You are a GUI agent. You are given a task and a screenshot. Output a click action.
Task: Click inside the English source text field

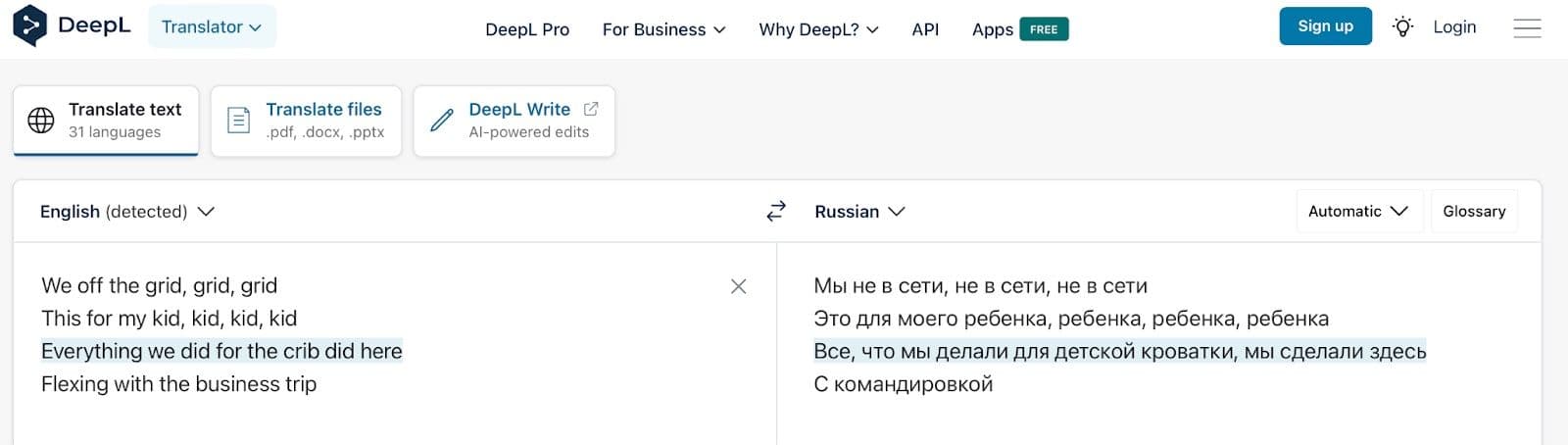click(392, 412)
